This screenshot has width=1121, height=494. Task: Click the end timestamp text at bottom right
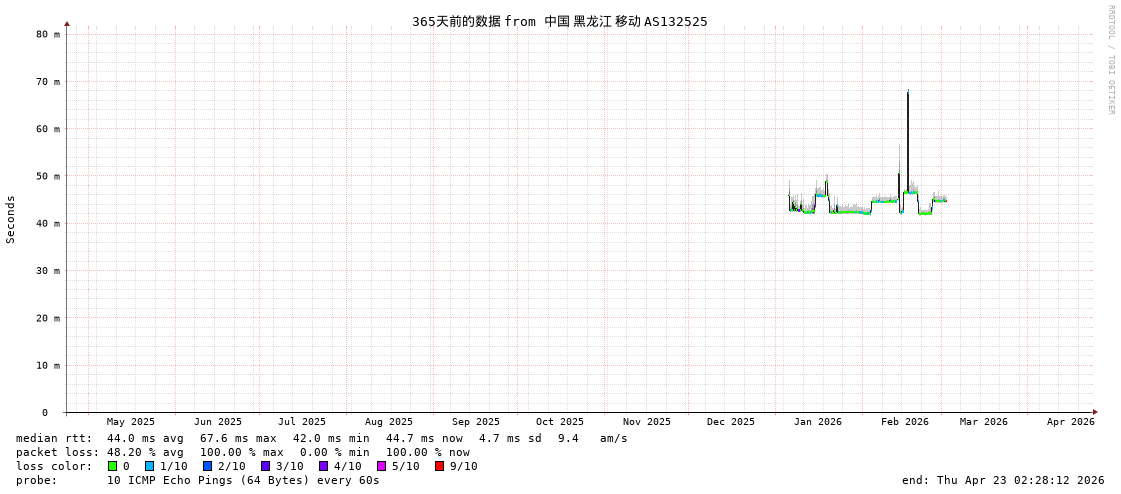click(1002, 480)
